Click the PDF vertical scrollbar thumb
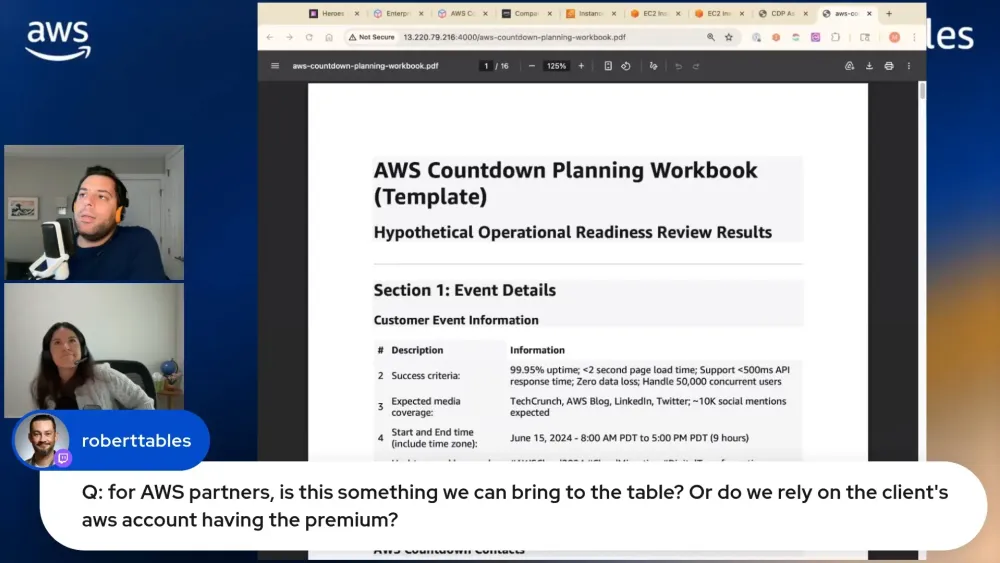Viewport: 1000px width, 563px height. click(922, 91)
